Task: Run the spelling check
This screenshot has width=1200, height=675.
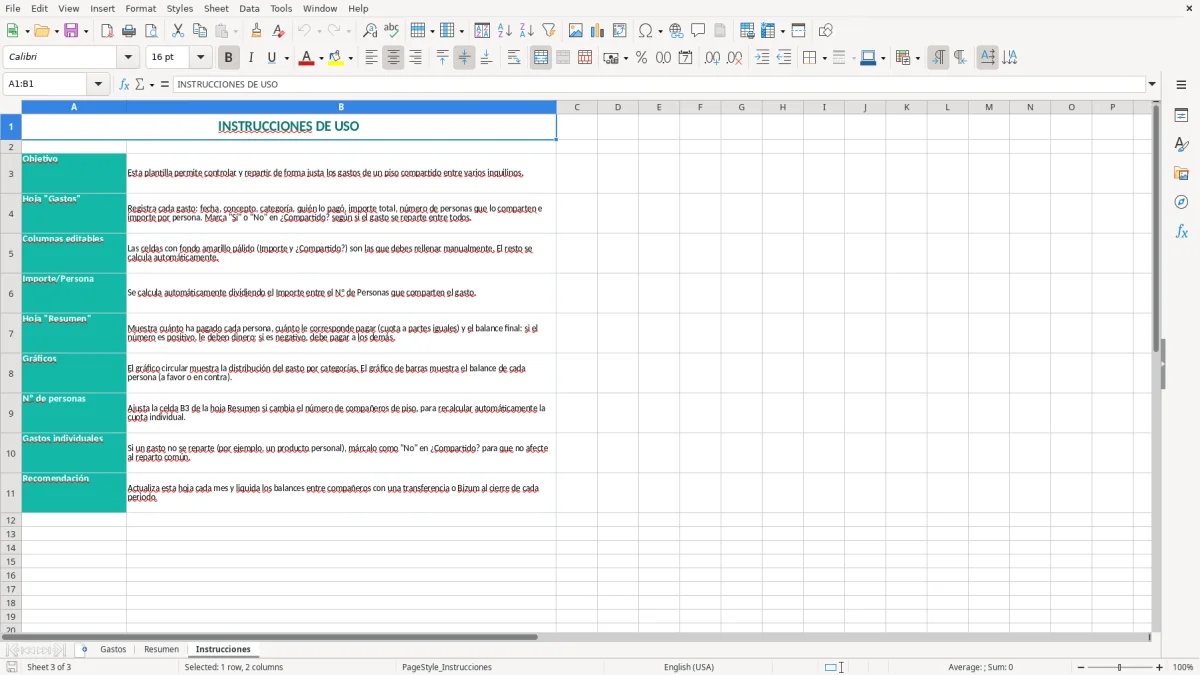Action: (392, 31)
